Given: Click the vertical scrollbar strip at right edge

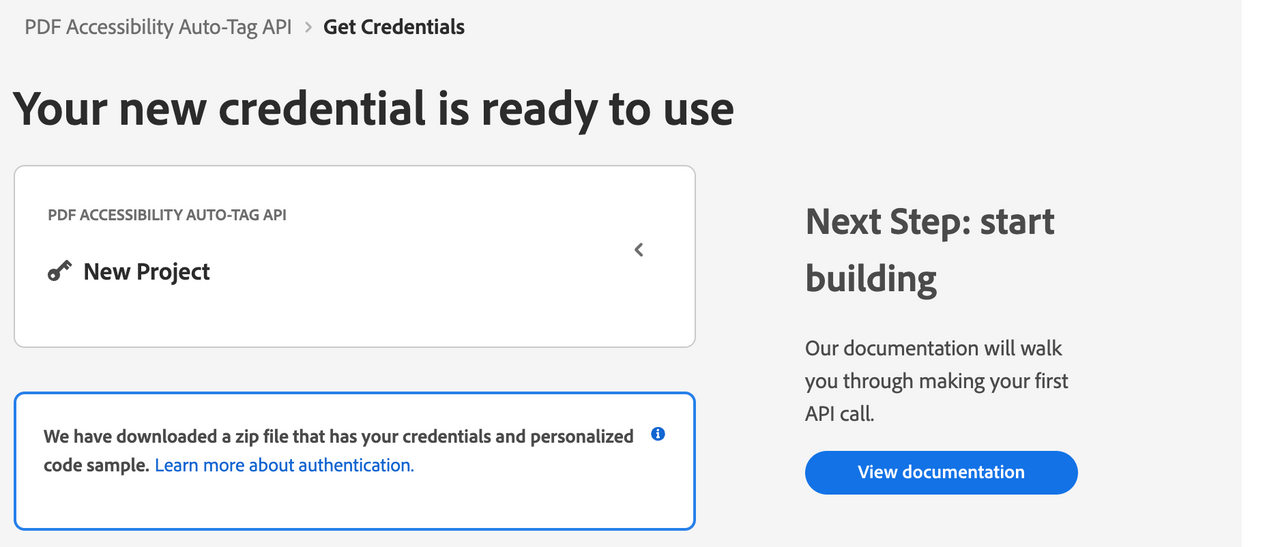Looking at the screenshot, I should click(1261, 273).
